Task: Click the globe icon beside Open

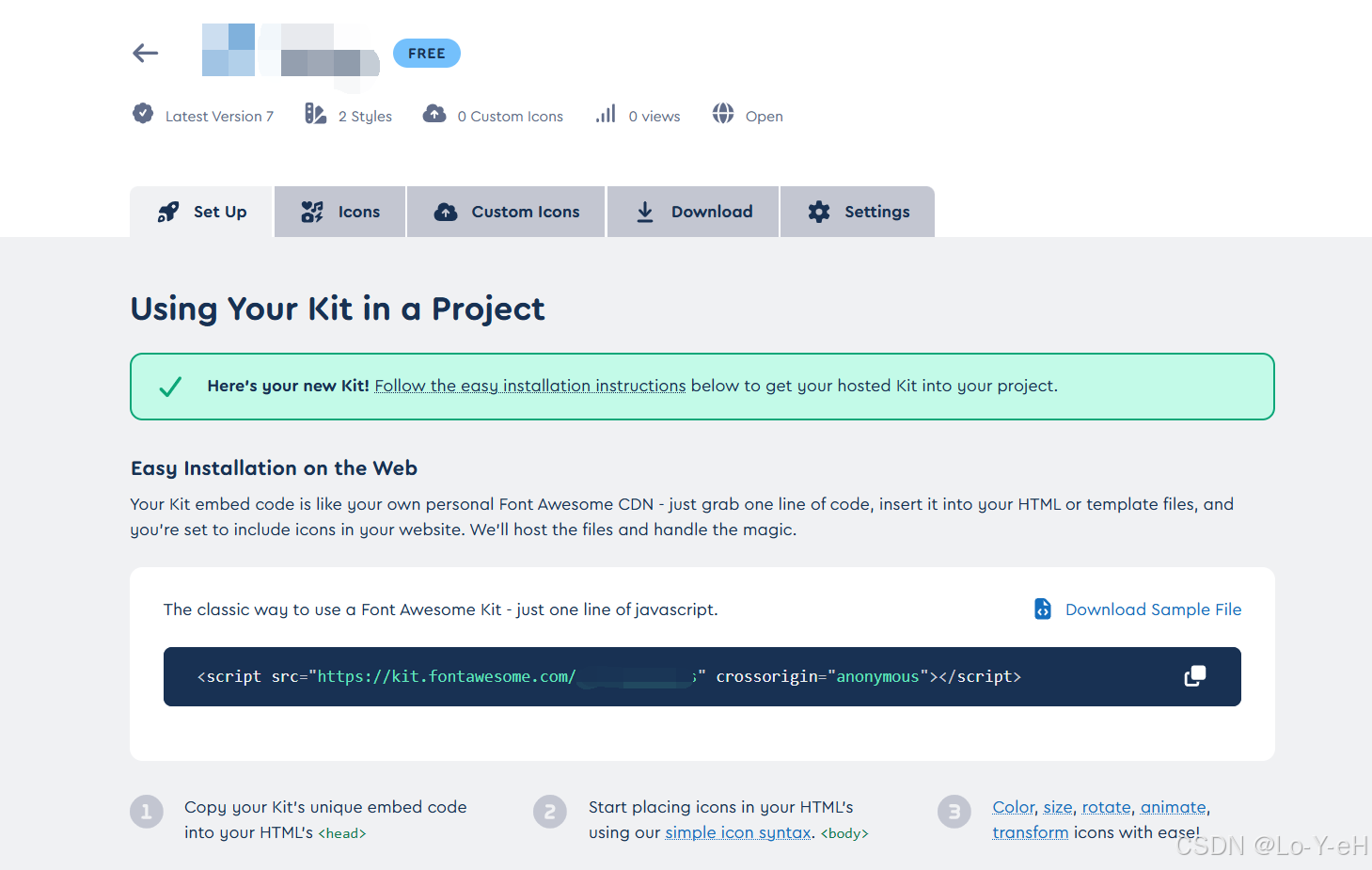Action: pos(723,114)
